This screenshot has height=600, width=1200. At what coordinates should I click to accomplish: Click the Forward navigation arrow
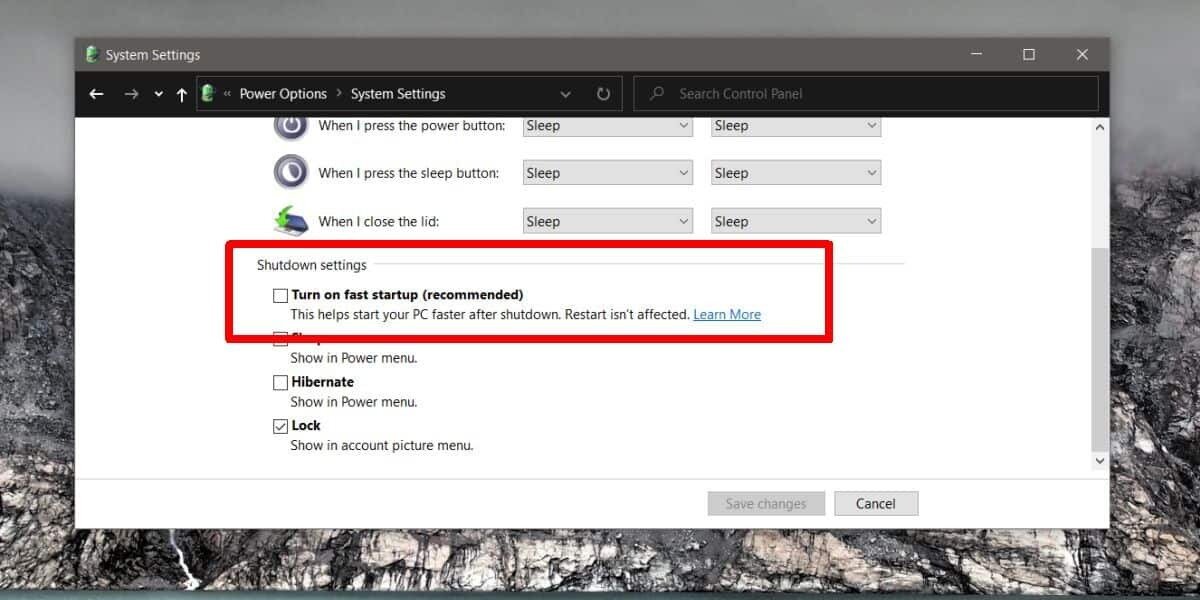(131, 93)
